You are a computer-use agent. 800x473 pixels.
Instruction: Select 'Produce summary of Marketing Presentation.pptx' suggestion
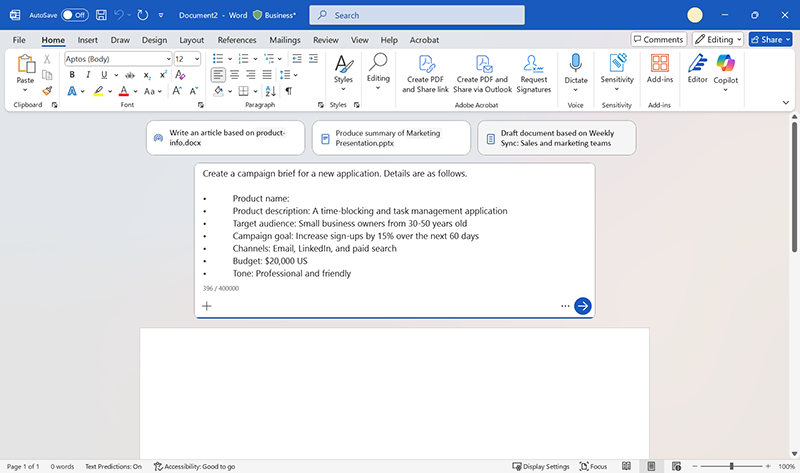[391, 138]
